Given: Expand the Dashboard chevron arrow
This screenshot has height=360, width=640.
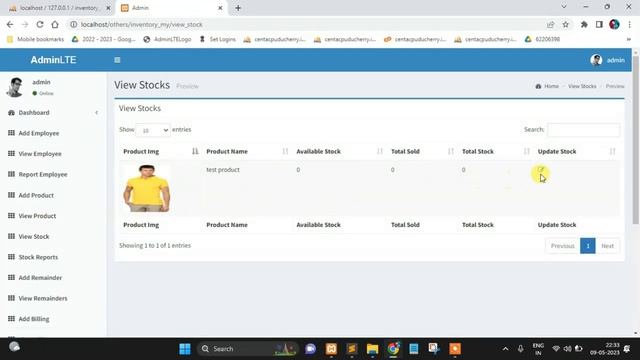Looking at the screenshot, I should click(97, 113).
